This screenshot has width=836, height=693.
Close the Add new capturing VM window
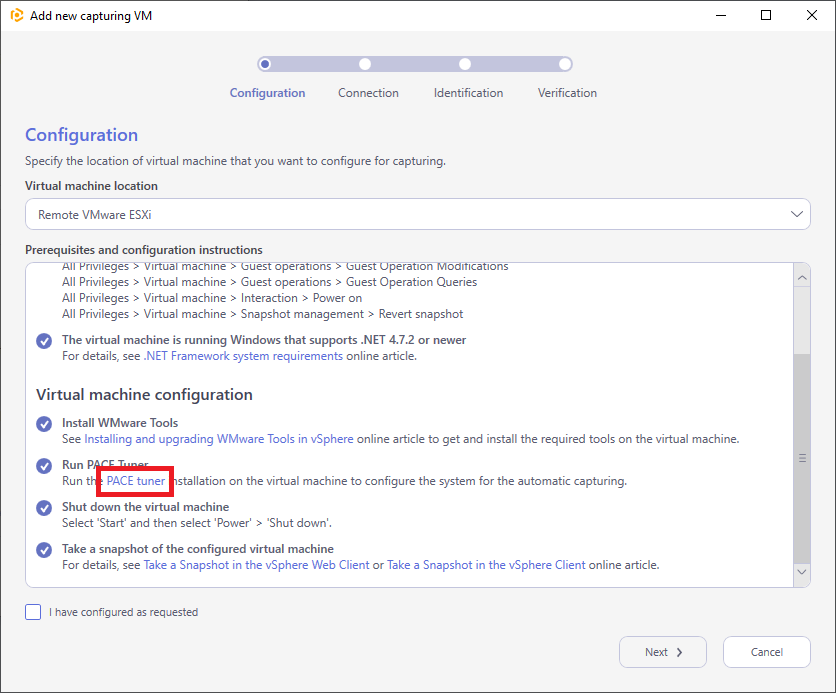[x=811, y=15]
